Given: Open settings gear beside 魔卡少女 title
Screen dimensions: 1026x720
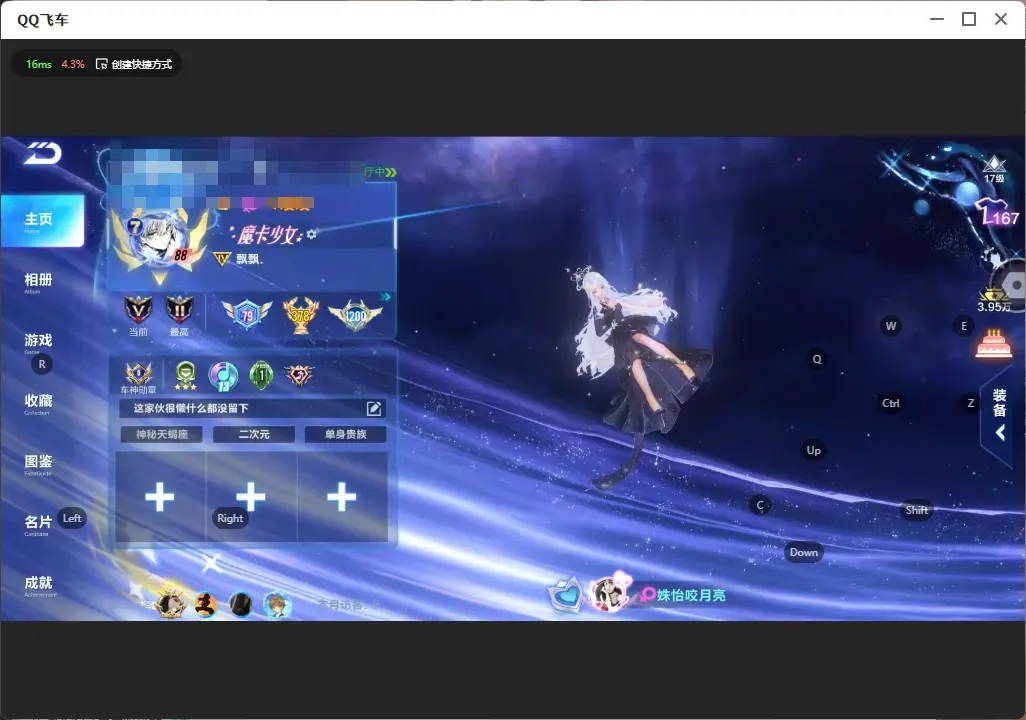Looking at the screenshot, I should point(311,234).
